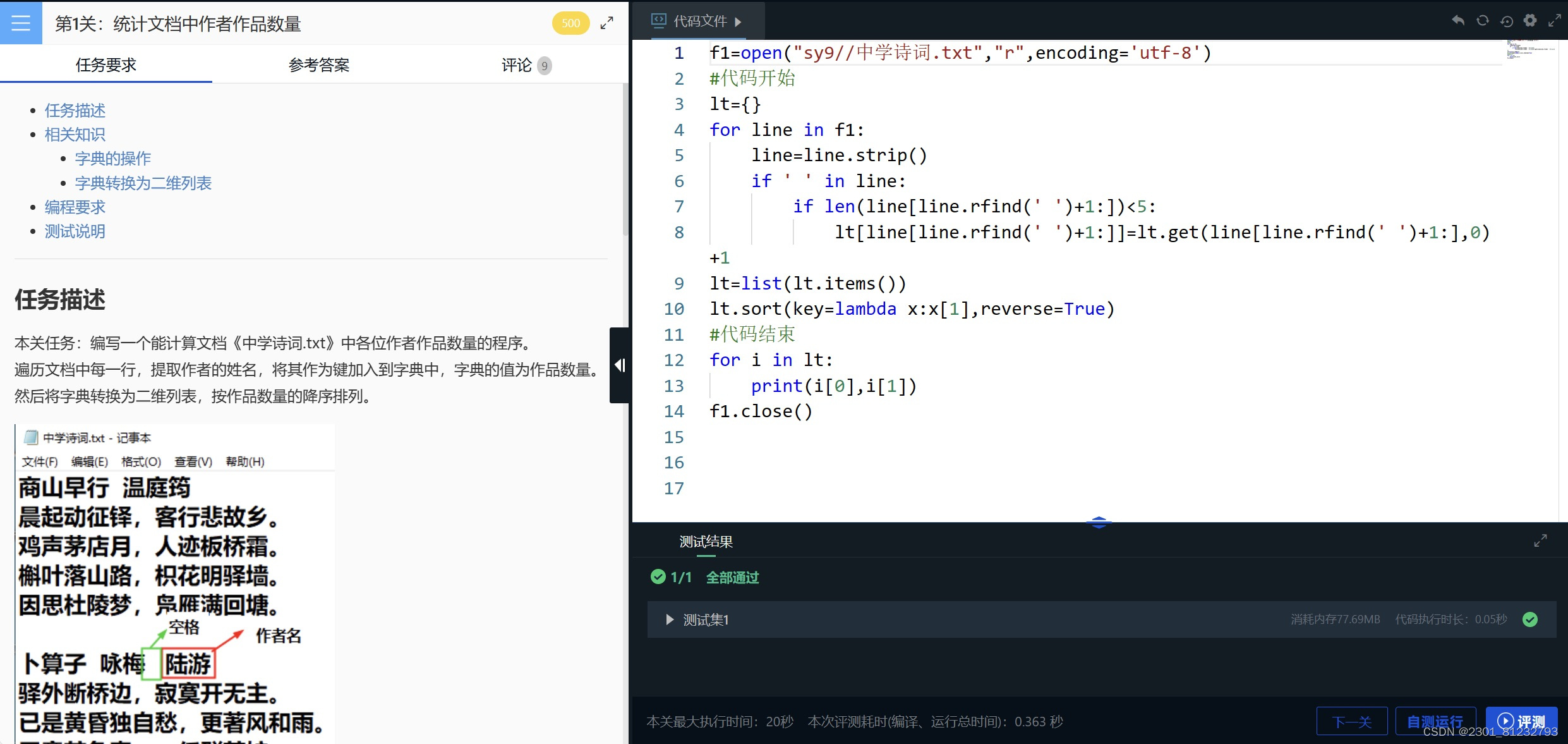Click the lt.sort code line
This screenshot has height=744, width=1568.
(x=912, y=309)
